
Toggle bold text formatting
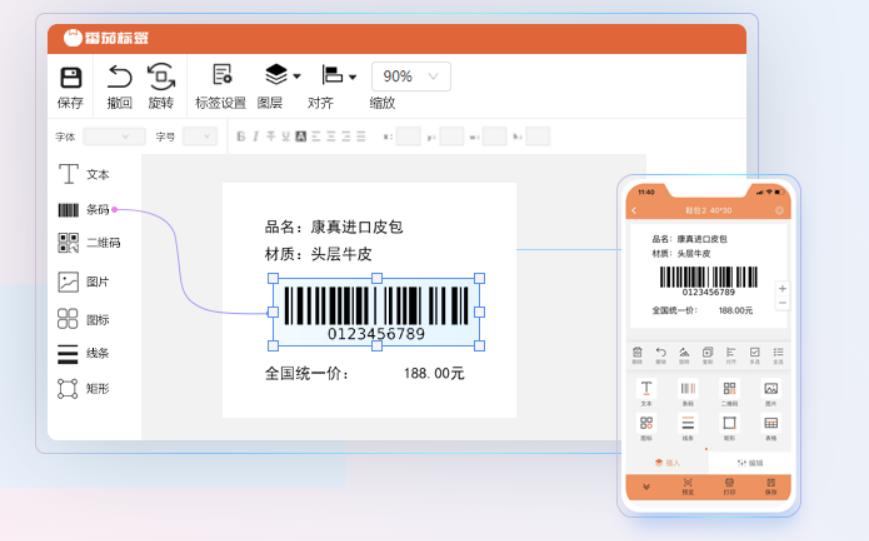tap(241, 137)
